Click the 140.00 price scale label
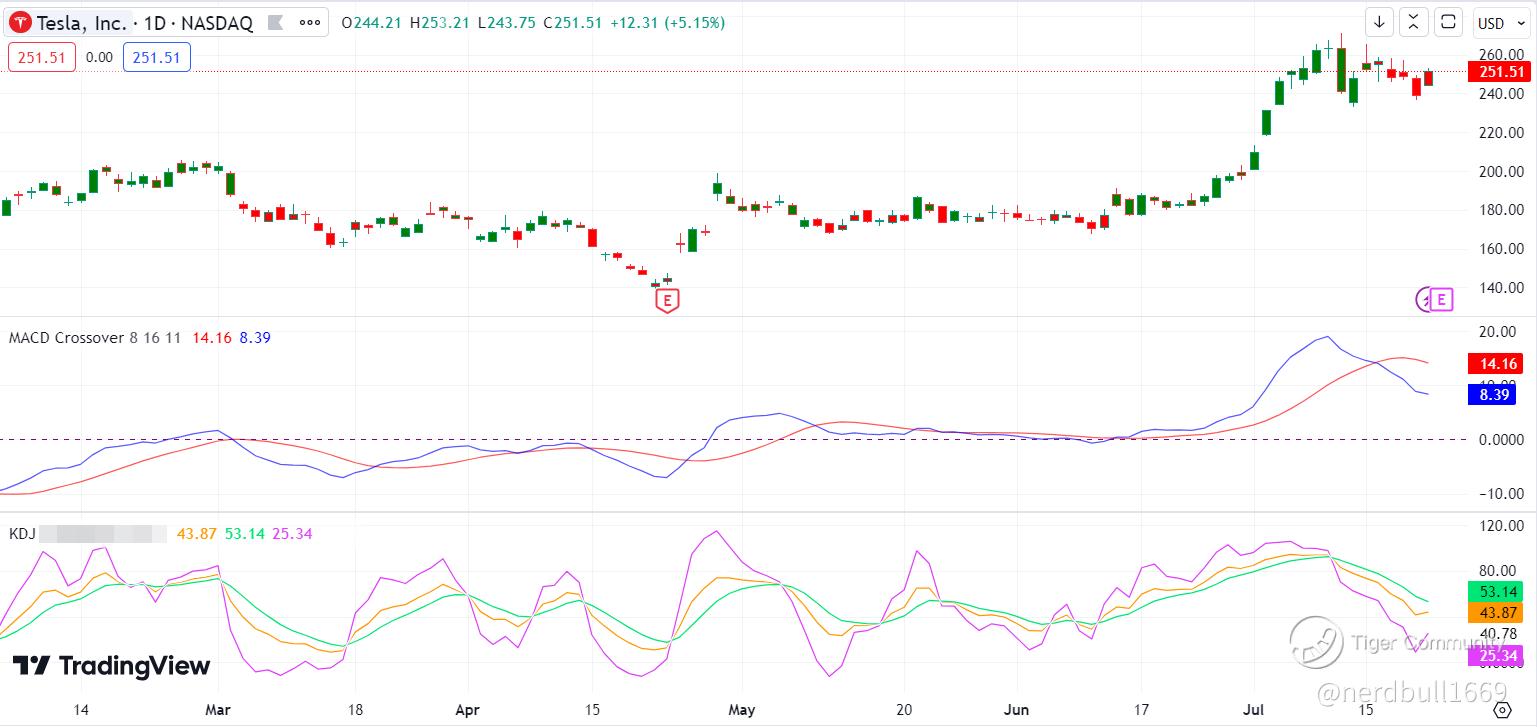The image size is (1537, 727). point(1500,288)
